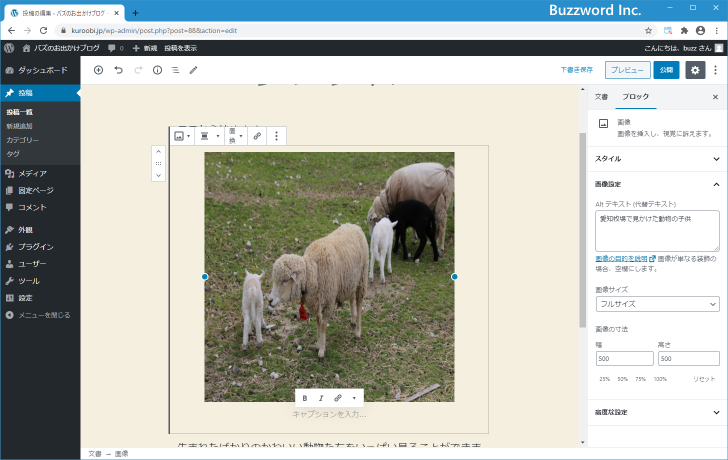Viewport: 728px width, 460px height.
Task: Collapse the admin menu
Action: tap(40, 315)
